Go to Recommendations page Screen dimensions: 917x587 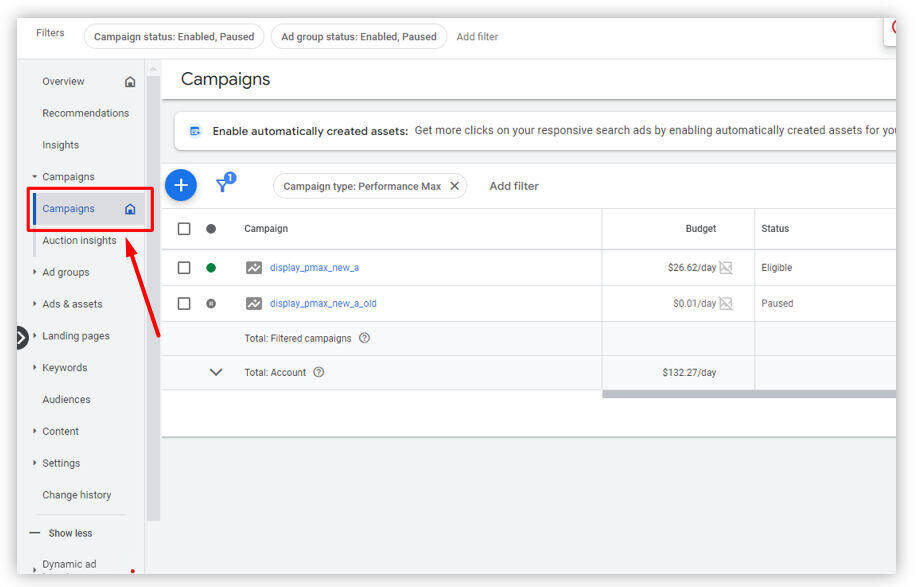click(85, 113)
